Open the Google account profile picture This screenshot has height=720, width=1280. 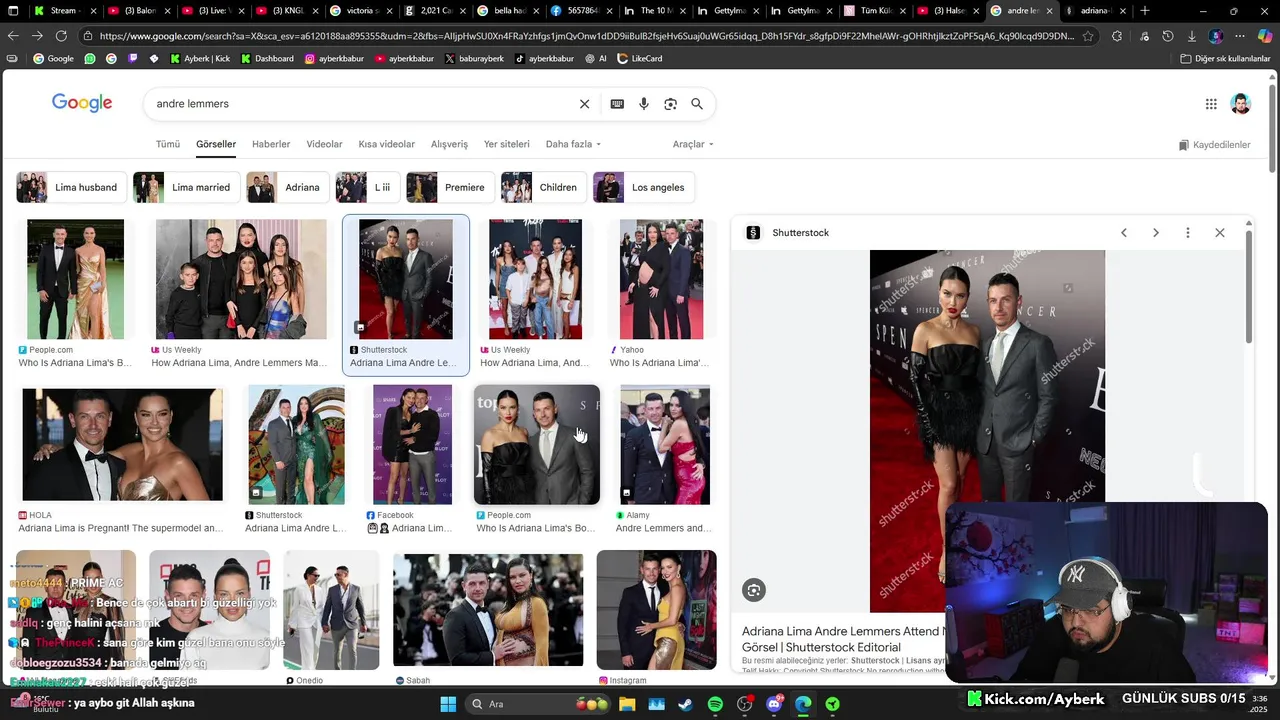(1240, 104)
